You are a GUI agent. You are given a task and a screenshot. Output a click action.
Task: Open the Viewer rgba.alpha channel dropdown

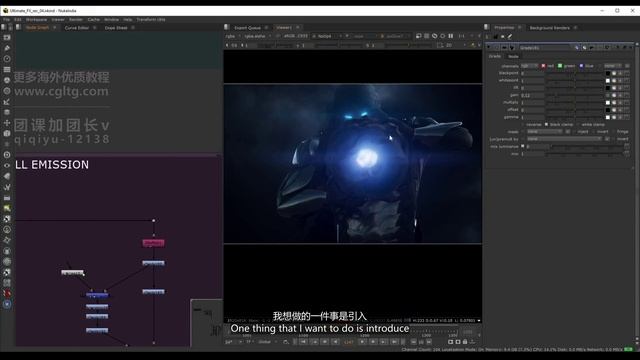point(258,36)
